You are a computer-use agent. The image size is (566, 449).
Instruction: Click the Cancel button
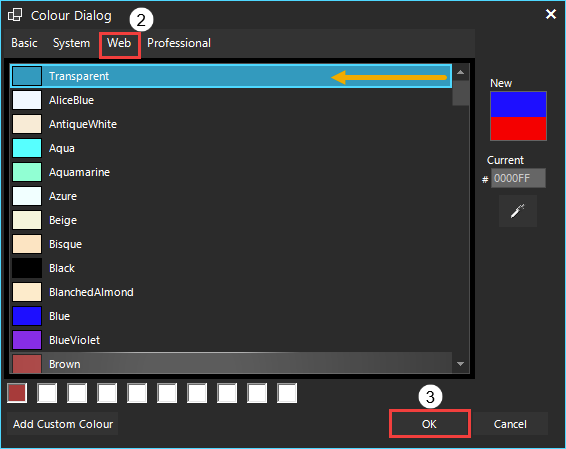pyautogui.click(x=510, y=424)
